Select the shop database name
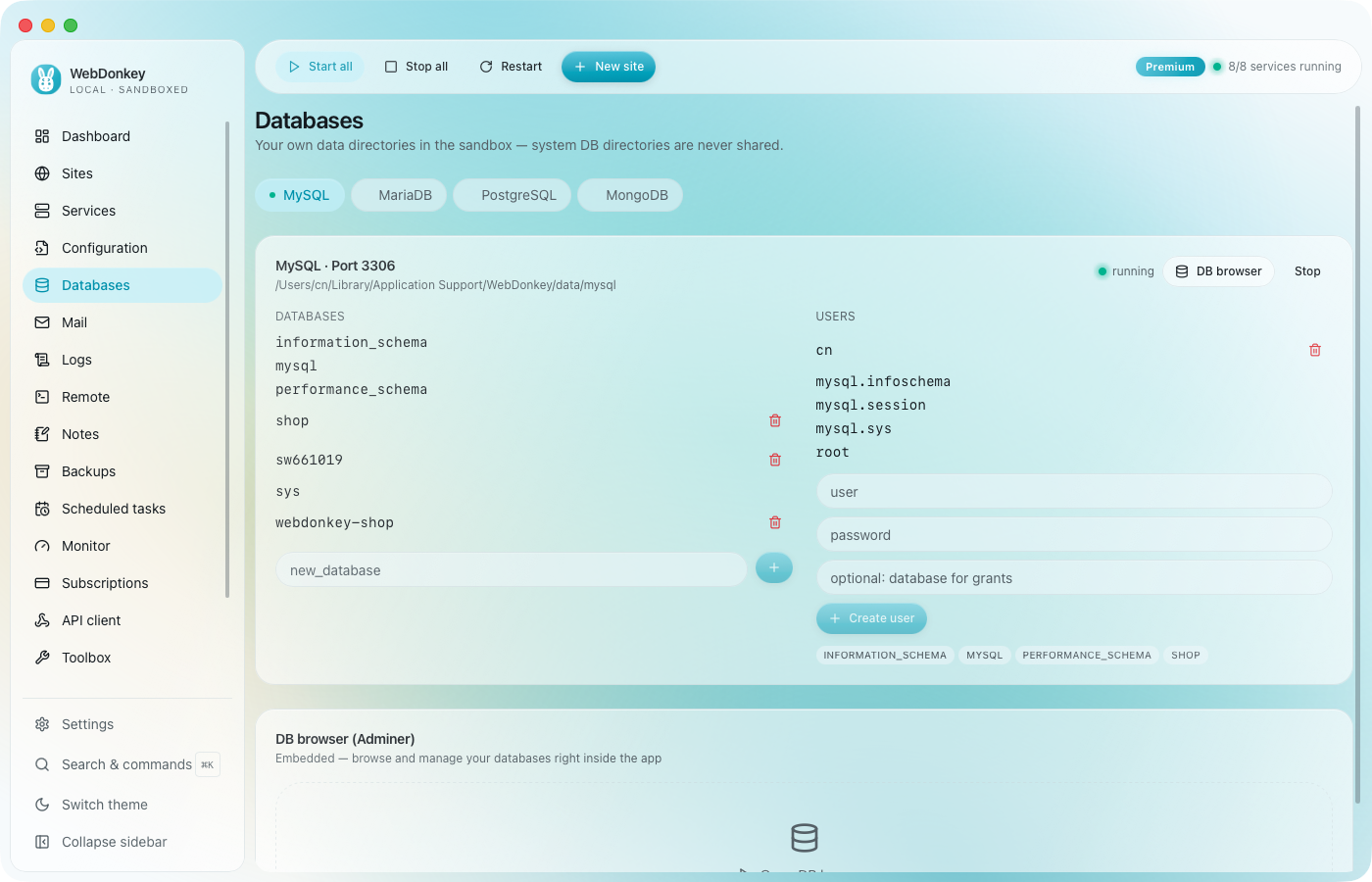This screenshot has width=1372, height=882. (x=292, y=420)
